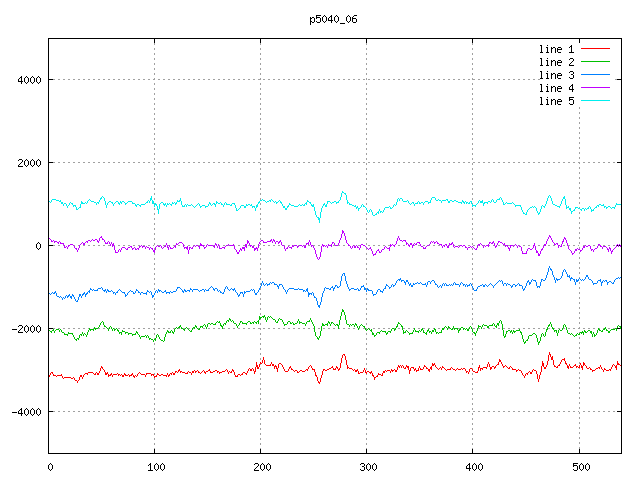The height and width of the screenshot is (480, 640).
Task: Click the cyan legend sample for line 5
Action: (595, 101)
